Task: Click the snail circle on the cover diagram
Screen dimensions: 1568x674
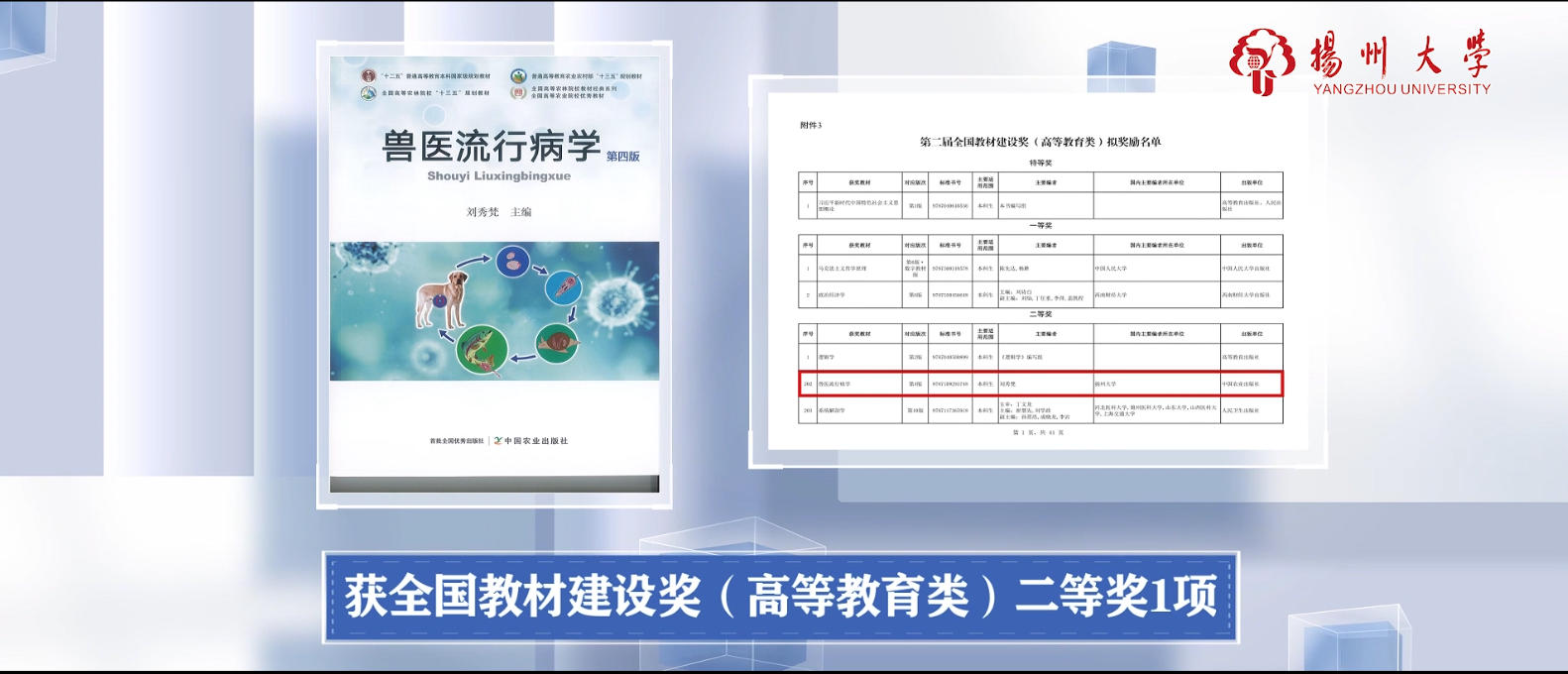Action: click(558, 344)
